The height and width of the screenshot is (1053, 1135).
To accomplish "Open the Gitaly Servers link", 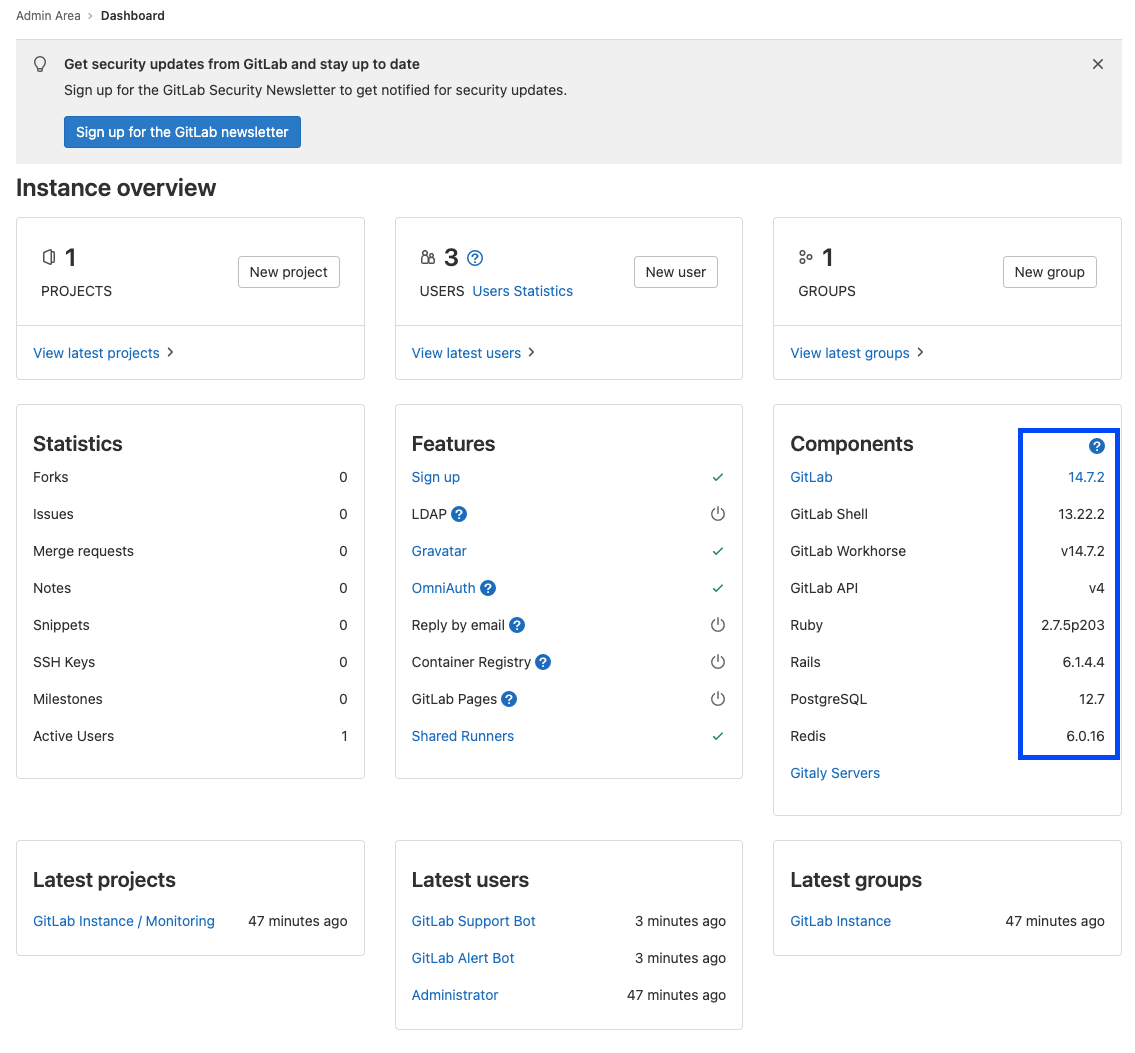I will point(835,773).
